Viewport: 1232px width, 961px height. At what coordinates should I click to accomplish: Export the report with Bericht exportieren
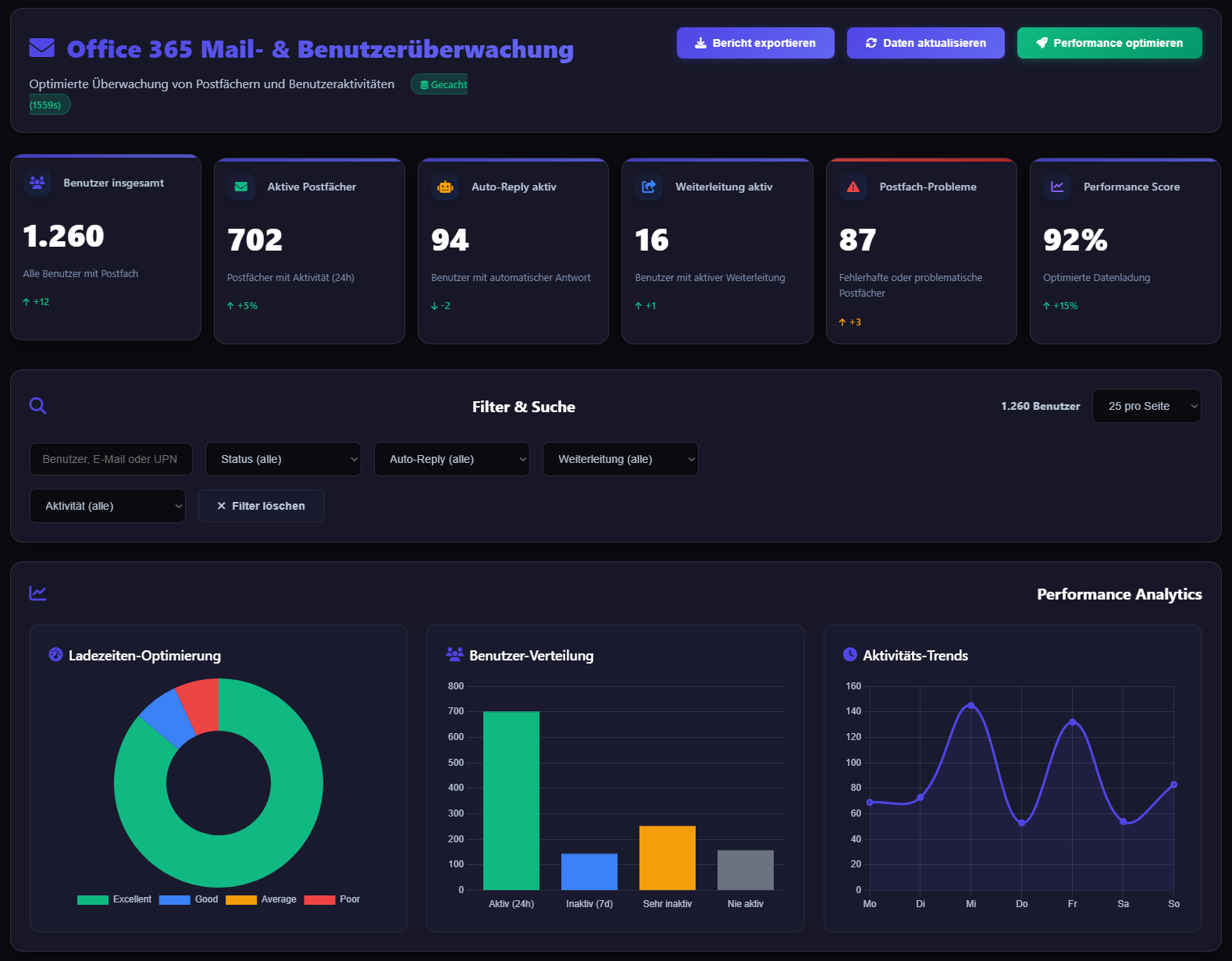755,43
